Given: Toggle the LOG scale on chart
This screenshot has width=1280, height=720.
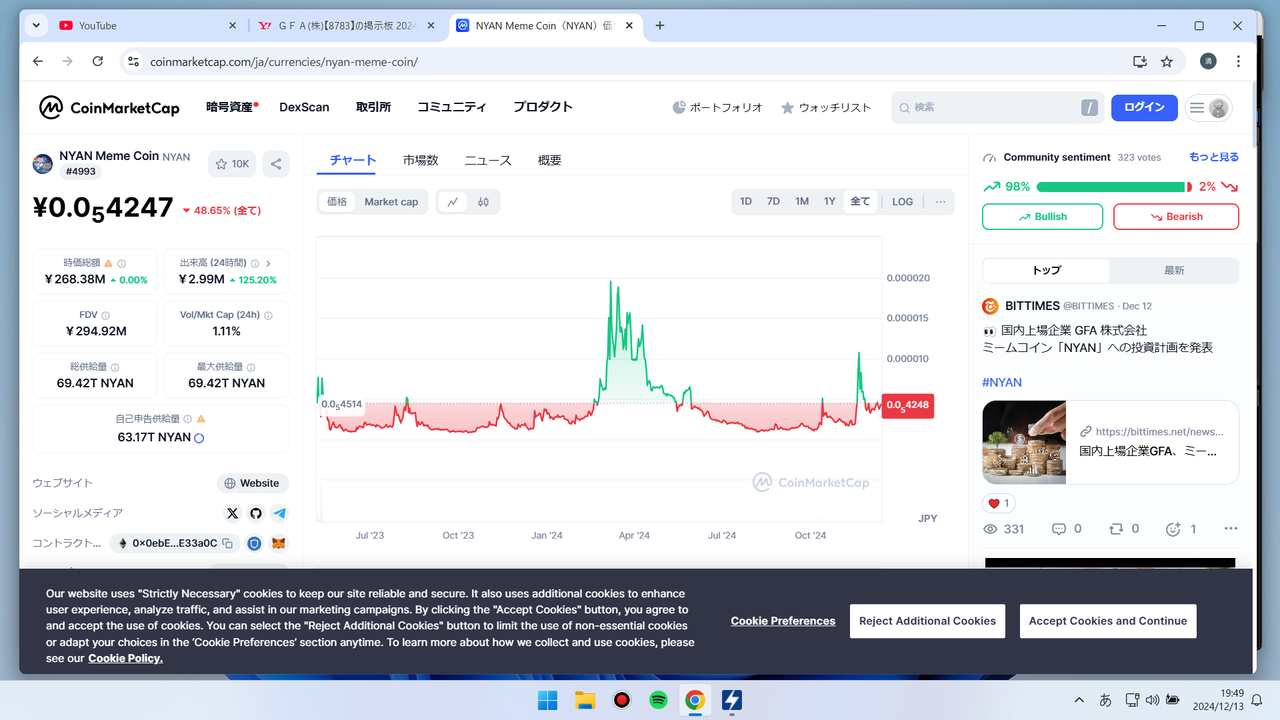Looking at the screenshot, I should coord(902,202).
